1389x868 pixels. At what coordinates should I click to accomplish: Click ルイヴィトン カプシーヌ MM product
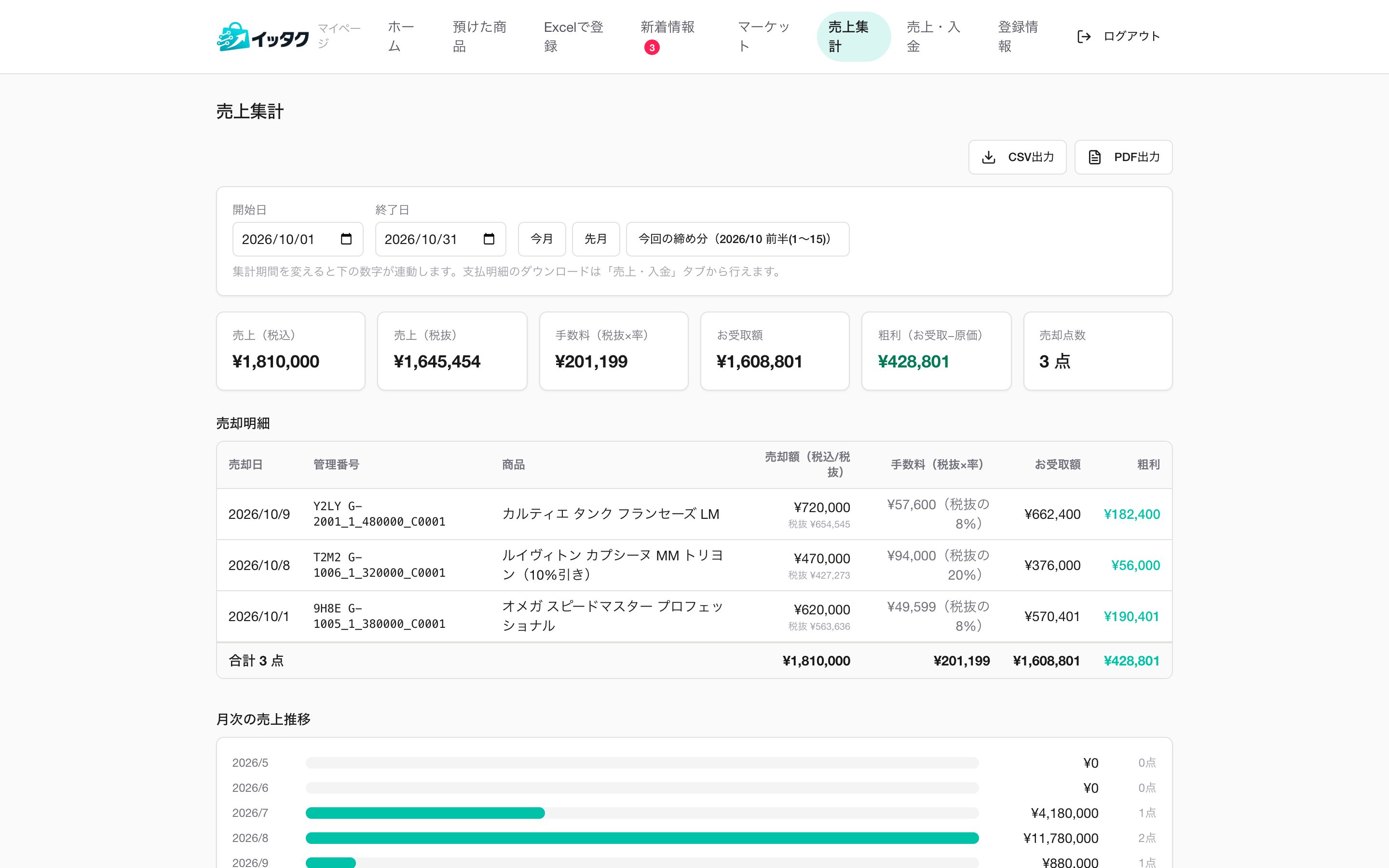point(613,565)
